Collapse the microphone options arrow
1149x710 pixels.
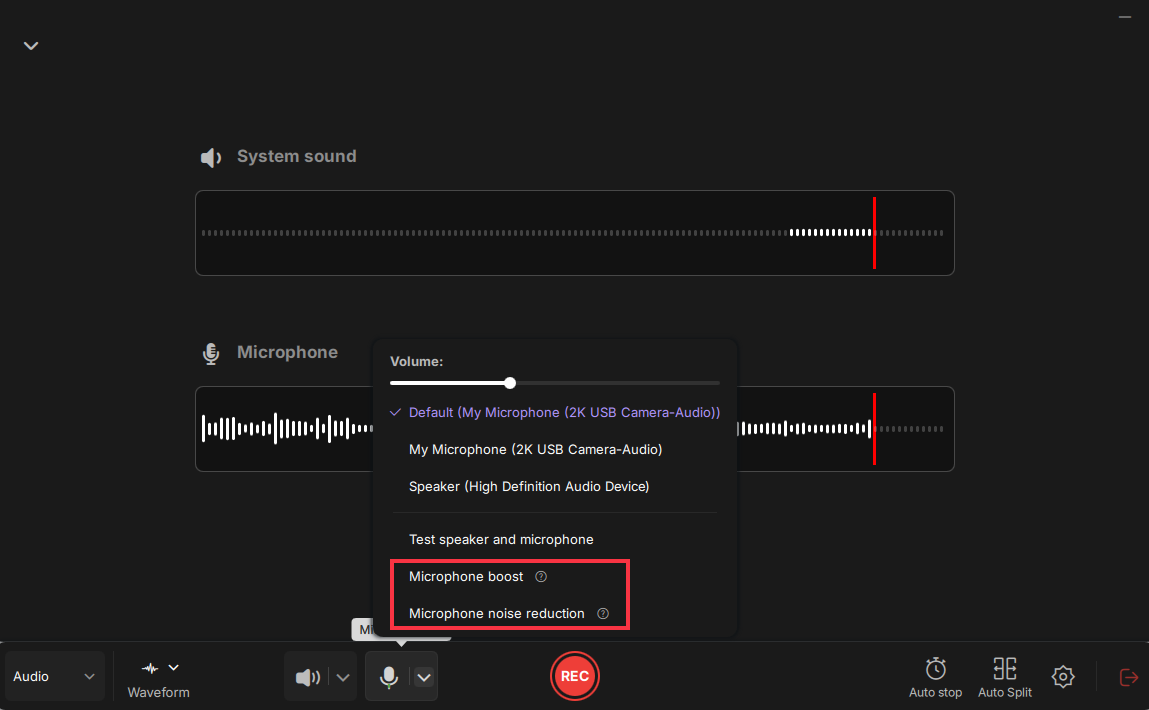[x=424, y=677]
